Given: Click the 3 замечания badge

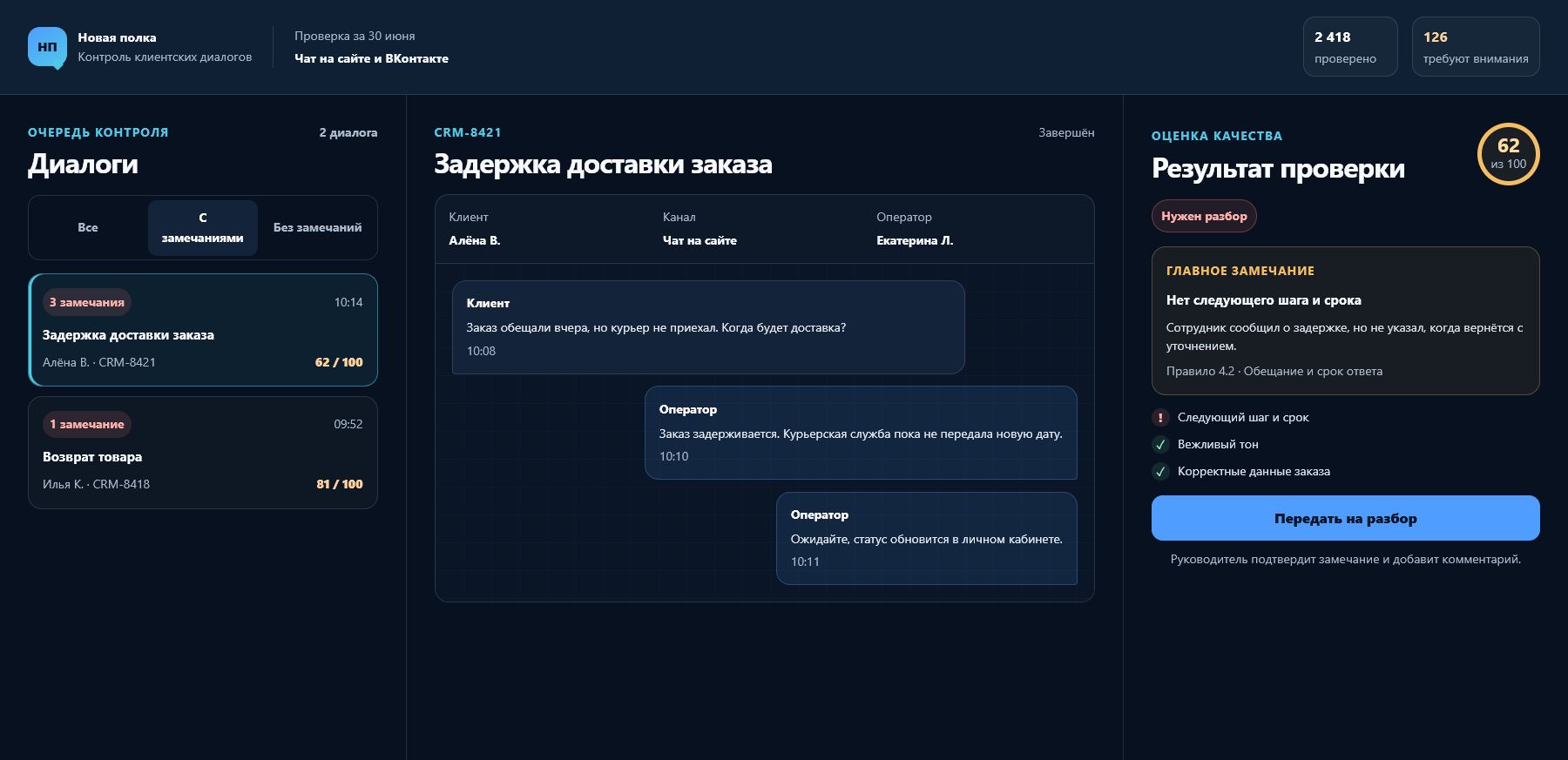Looking at the screenshot, I should click(x=87, y=302).
